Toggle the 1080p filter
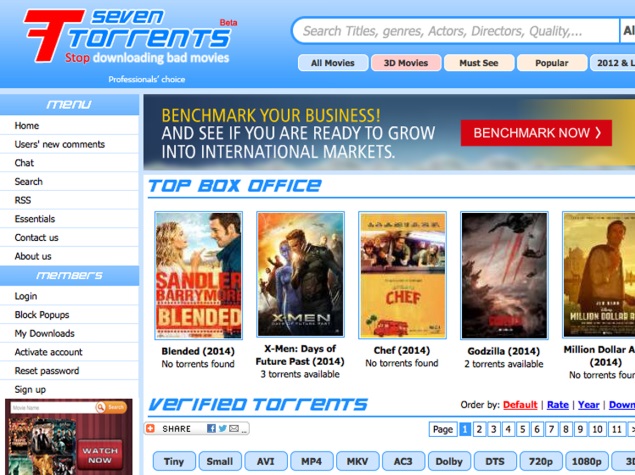The height and width of the screenshot is (475, 635). [587, 461]
